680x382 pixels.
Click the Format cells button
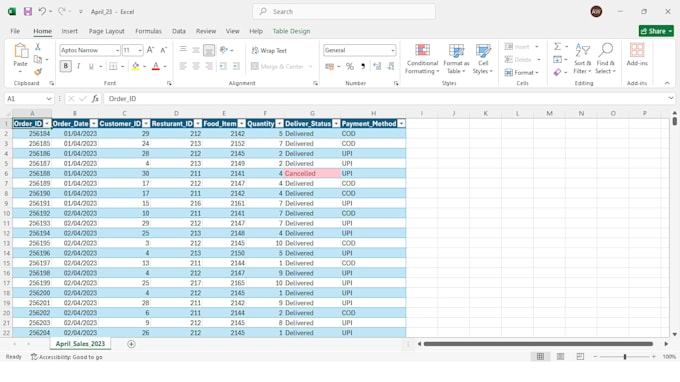click(x=521, y=72)
